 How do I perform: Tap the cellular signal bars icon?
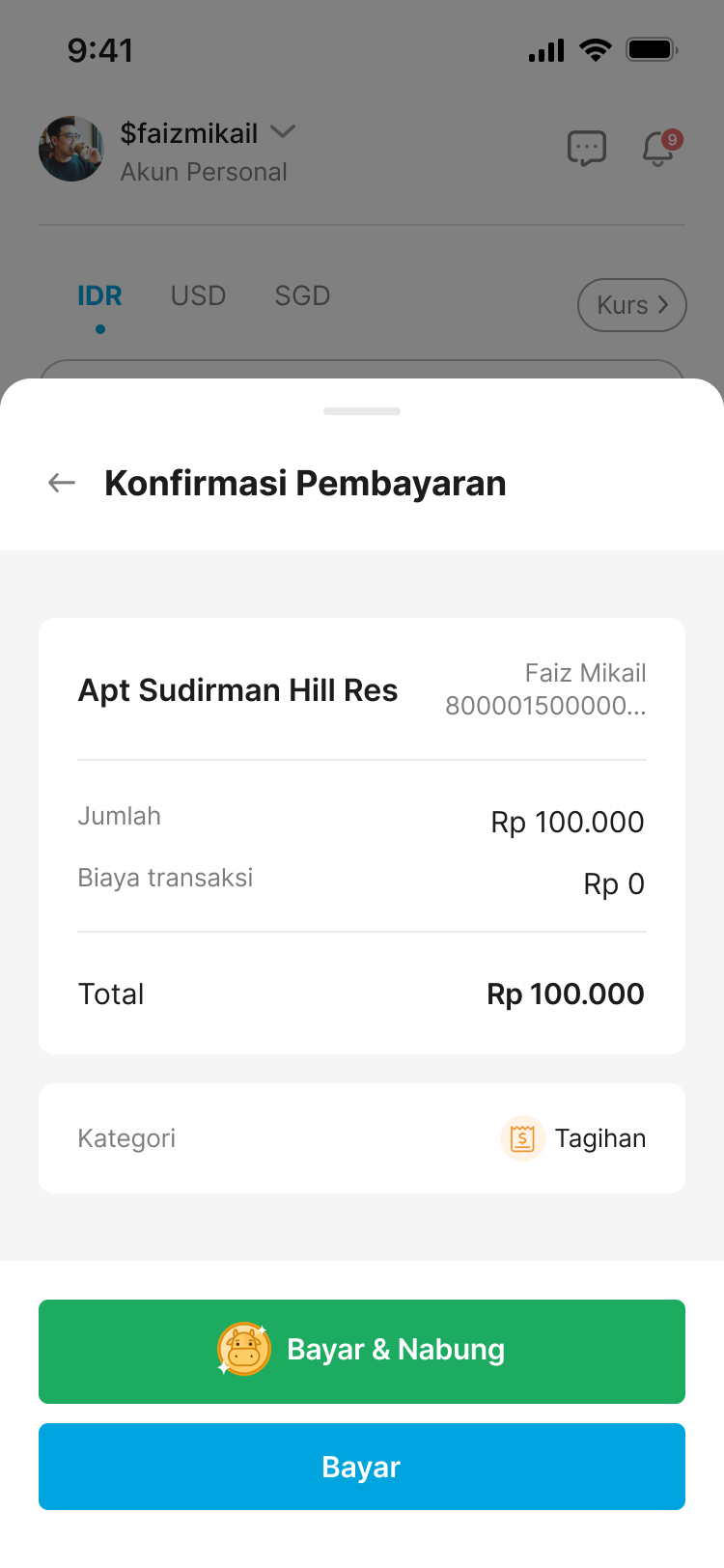click(546, 51)
